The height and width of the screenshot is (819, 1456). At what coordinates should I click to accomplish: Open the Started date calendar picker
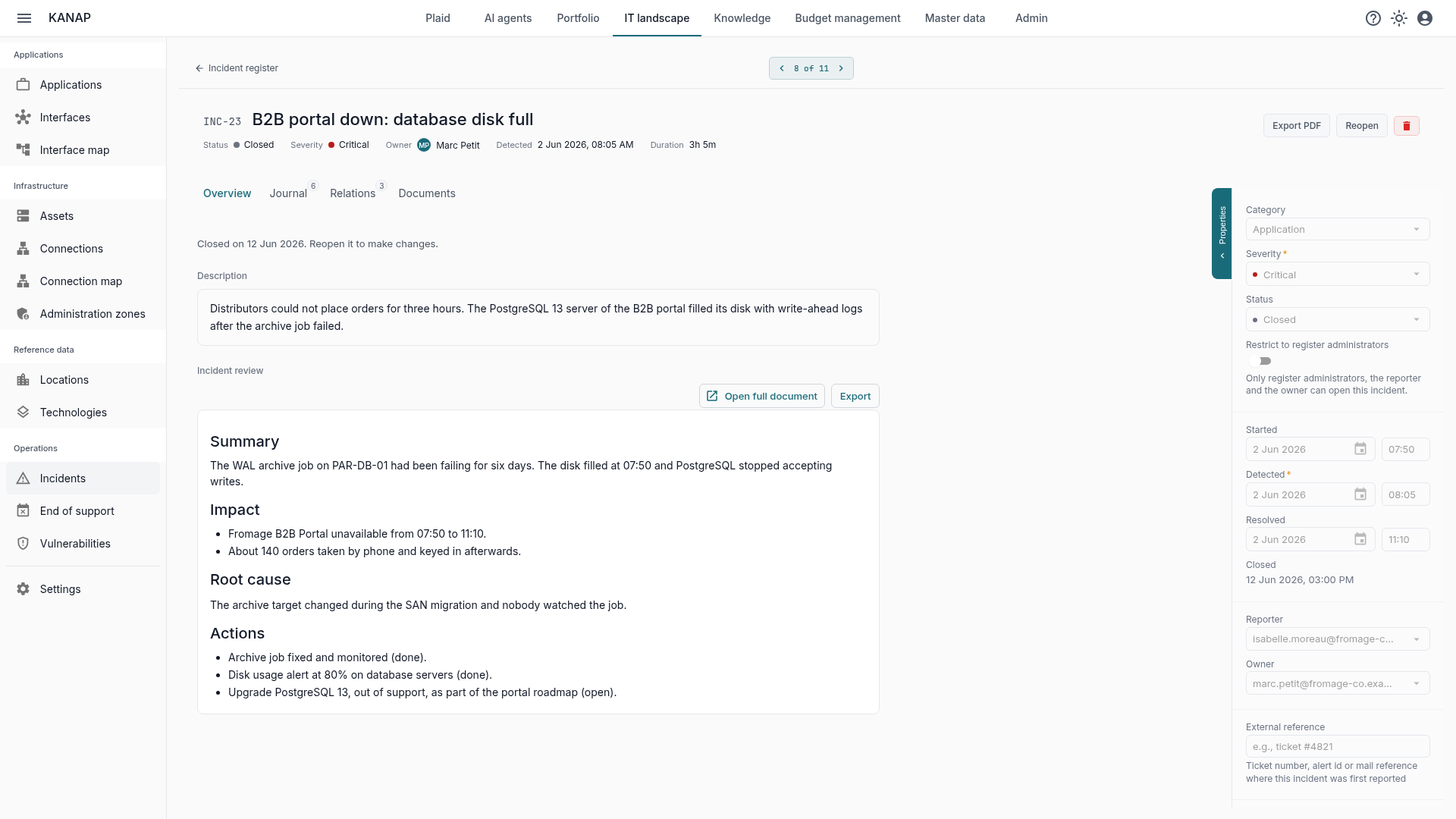(1360, 450)
